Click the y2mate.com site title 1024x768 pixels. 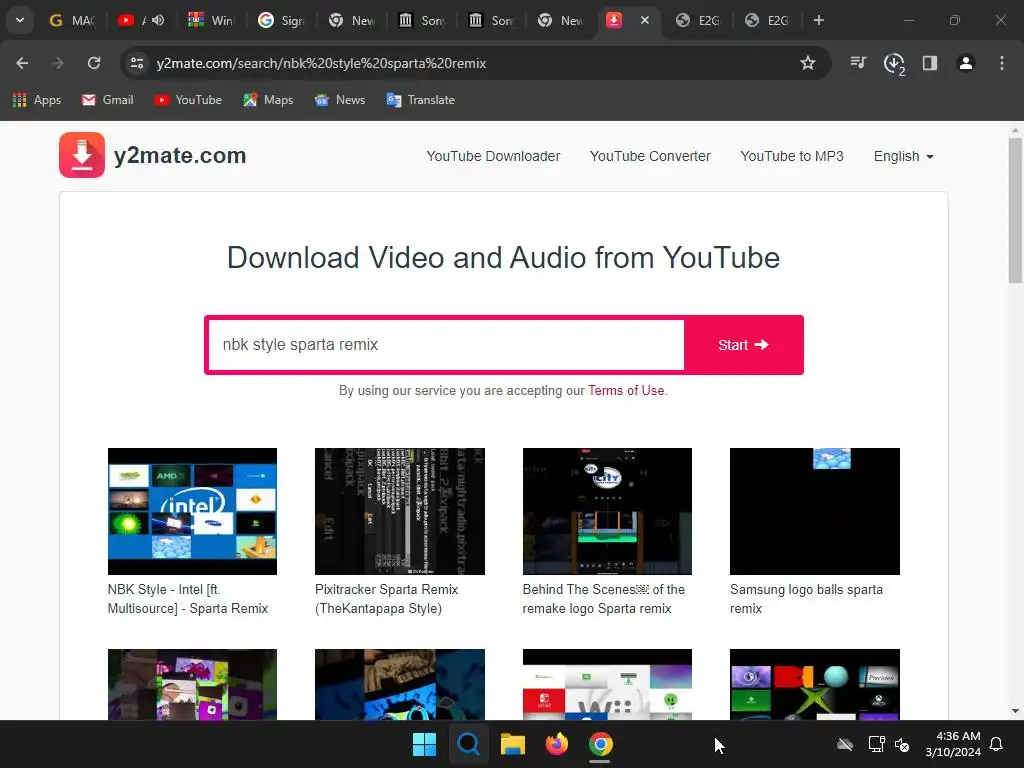pos(180,155)
